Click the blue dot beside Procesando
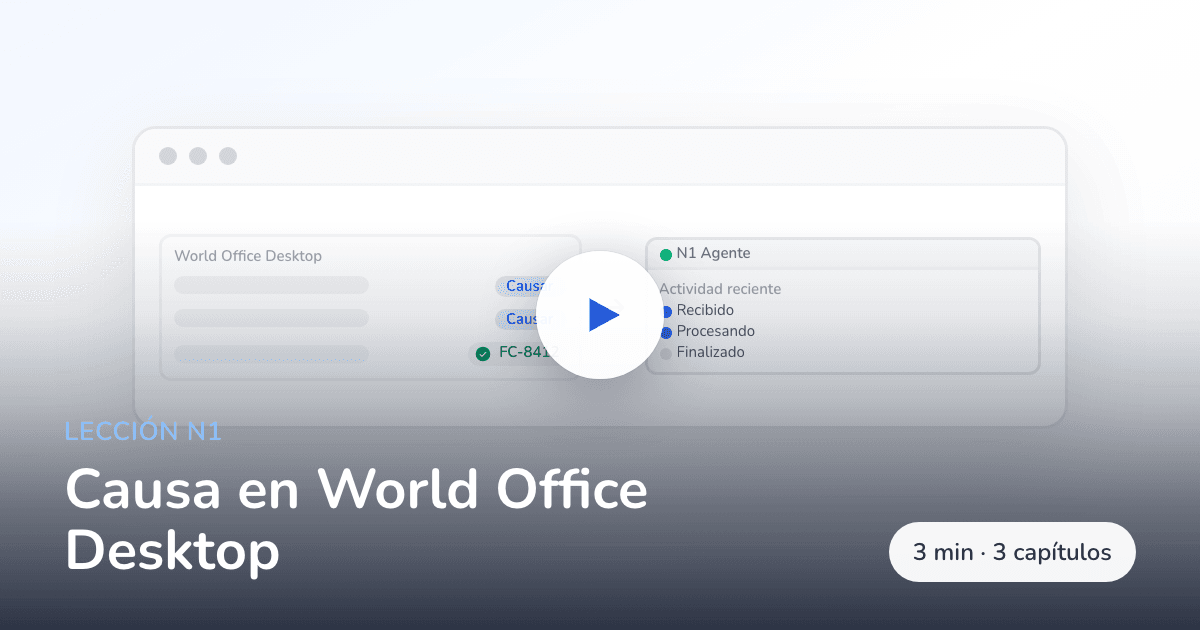This screenshot has width=1200, height=630. click(x=666, y=332)
